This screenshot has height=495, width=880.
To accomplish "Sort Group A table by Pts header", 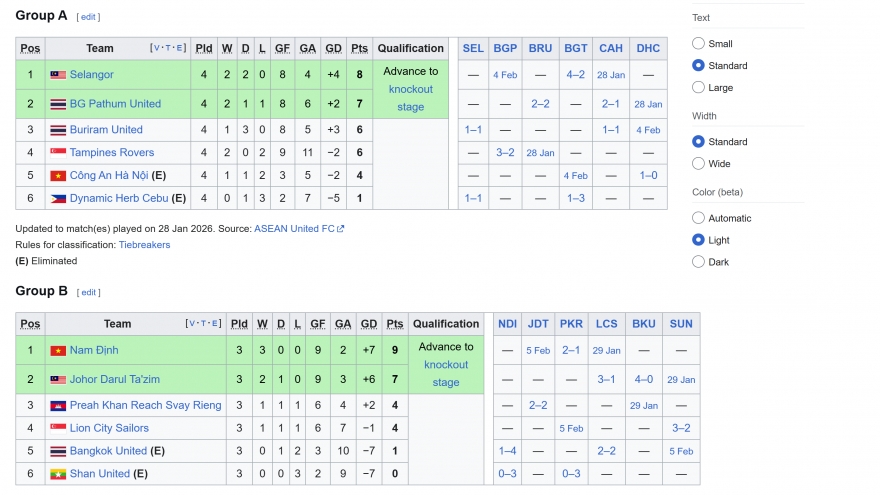I will coord(359,48).
